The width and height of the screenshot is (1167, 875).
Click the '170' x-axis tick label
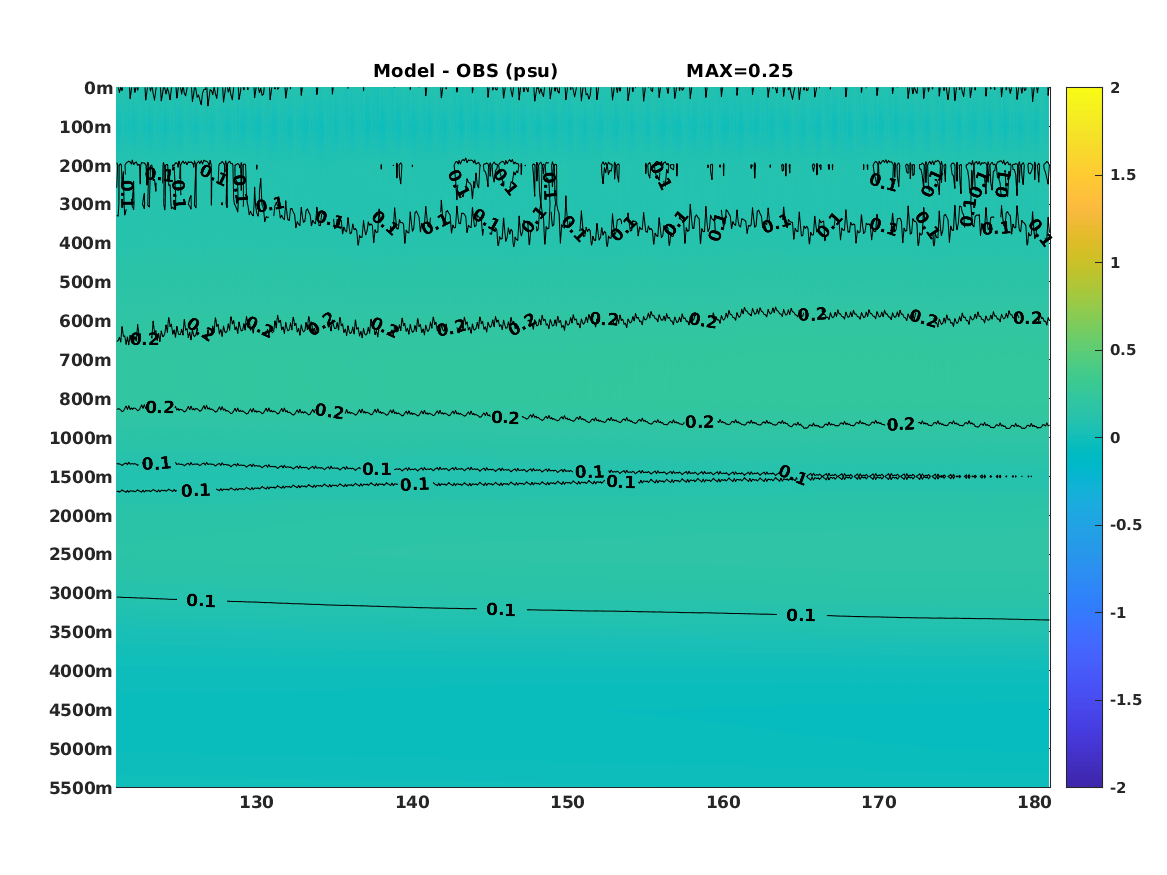click(879, 803)
